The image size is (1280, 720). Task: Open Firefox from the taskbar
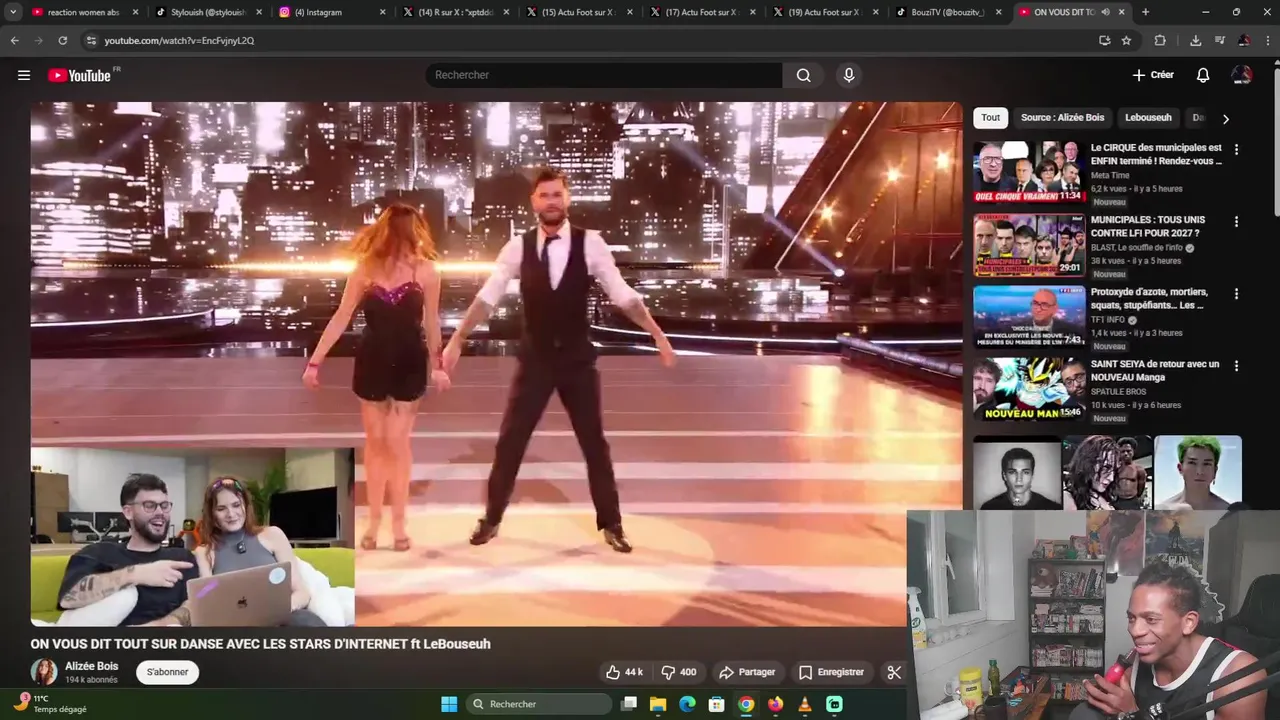point(776,704)
